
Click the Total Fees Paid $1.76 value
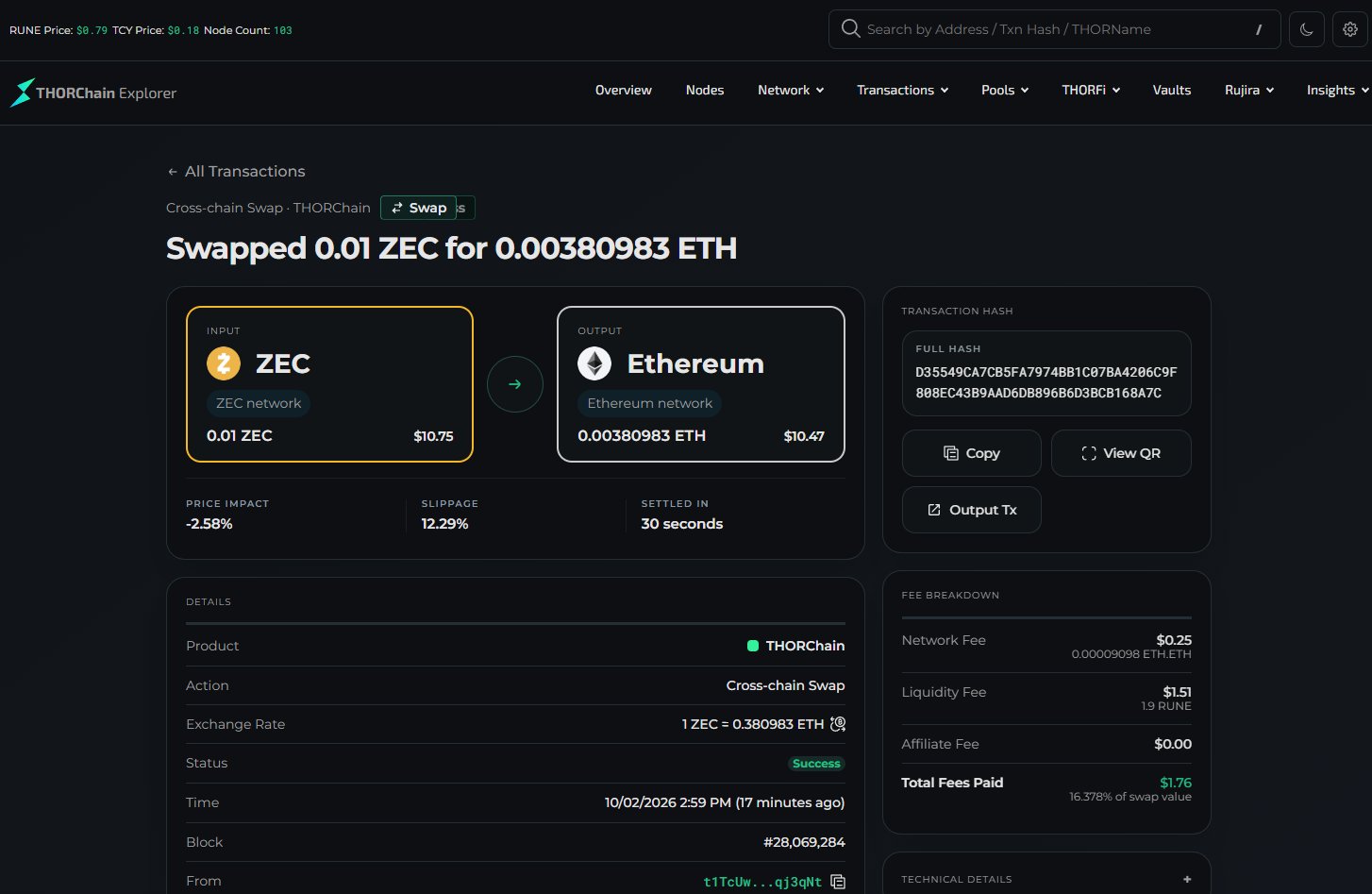click(1176, 783)
